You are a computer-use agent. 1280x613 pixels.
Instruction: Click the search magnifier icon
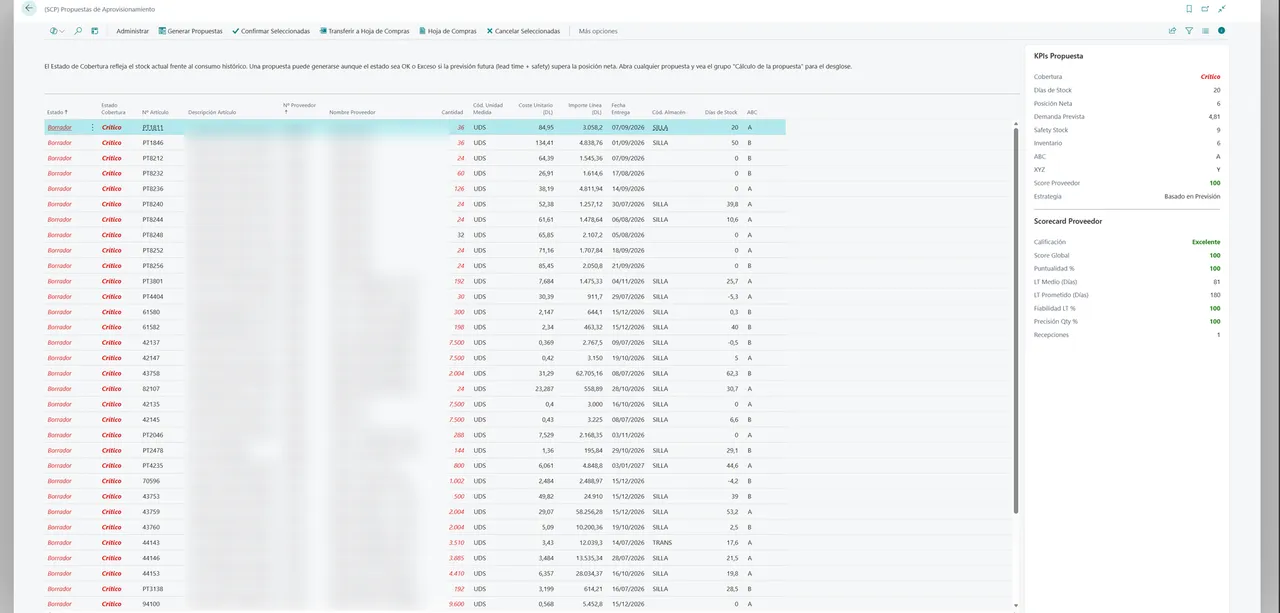tap(78, 31)
